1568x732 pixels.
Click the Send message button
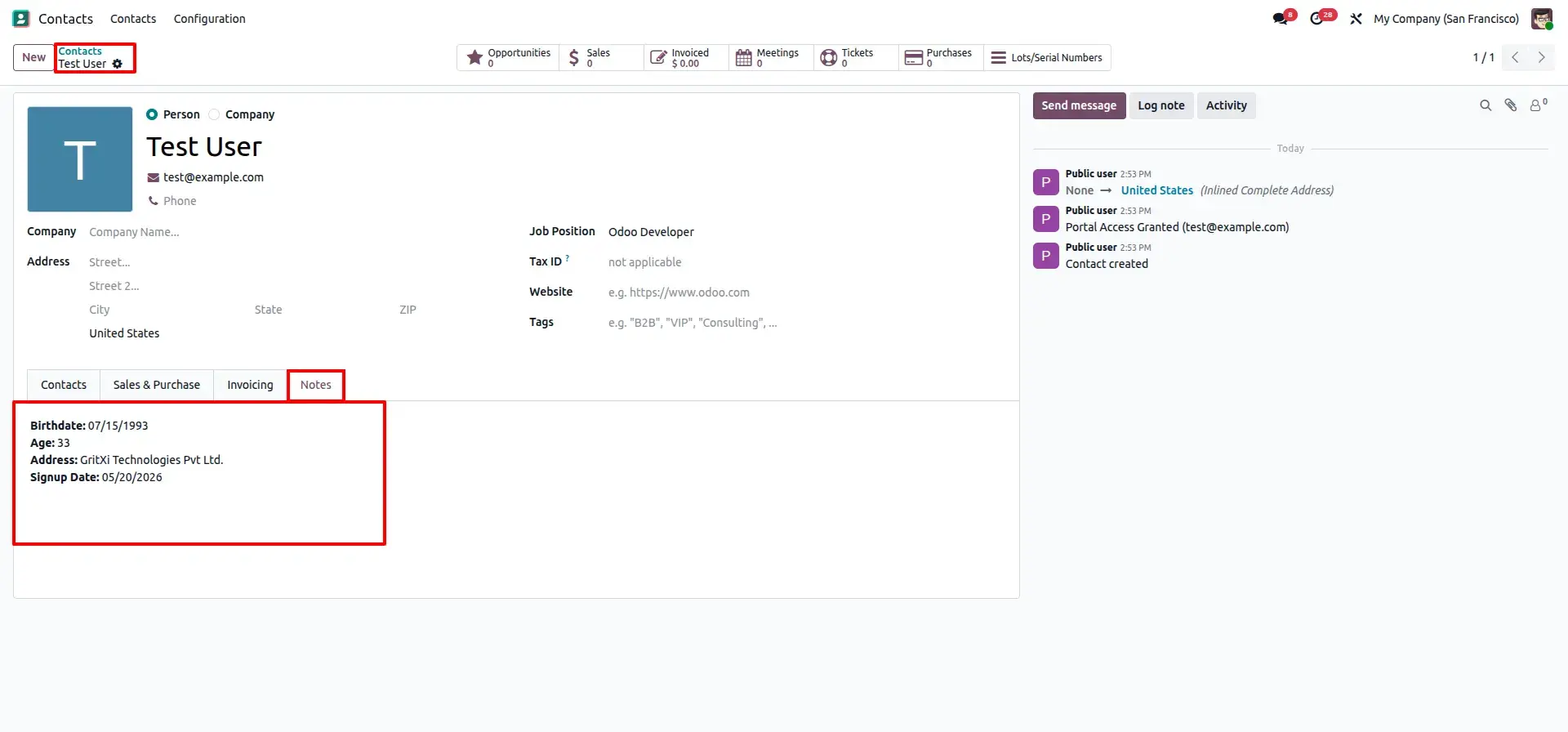[x=1079, y=105]
